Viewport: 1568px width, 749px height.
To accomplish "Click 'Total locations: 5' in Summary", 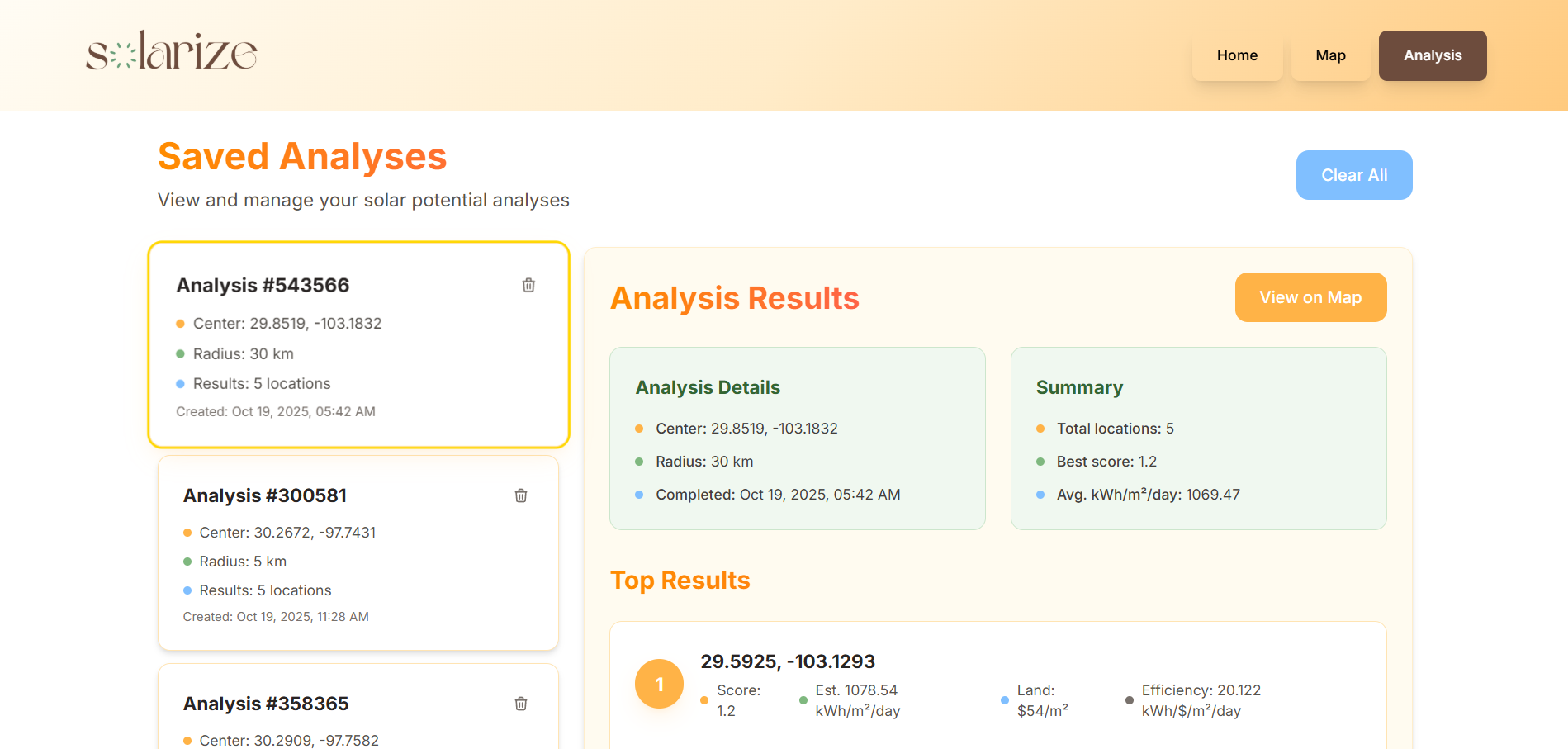I will [1116, 429].
